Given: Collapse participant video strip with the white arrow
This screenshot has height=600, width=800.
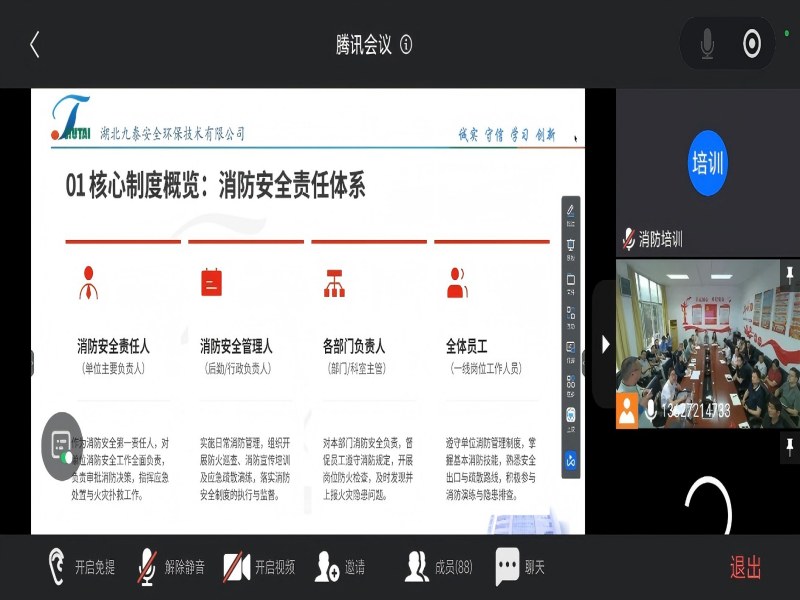Looking at the screenshot, I should [605, 344].
